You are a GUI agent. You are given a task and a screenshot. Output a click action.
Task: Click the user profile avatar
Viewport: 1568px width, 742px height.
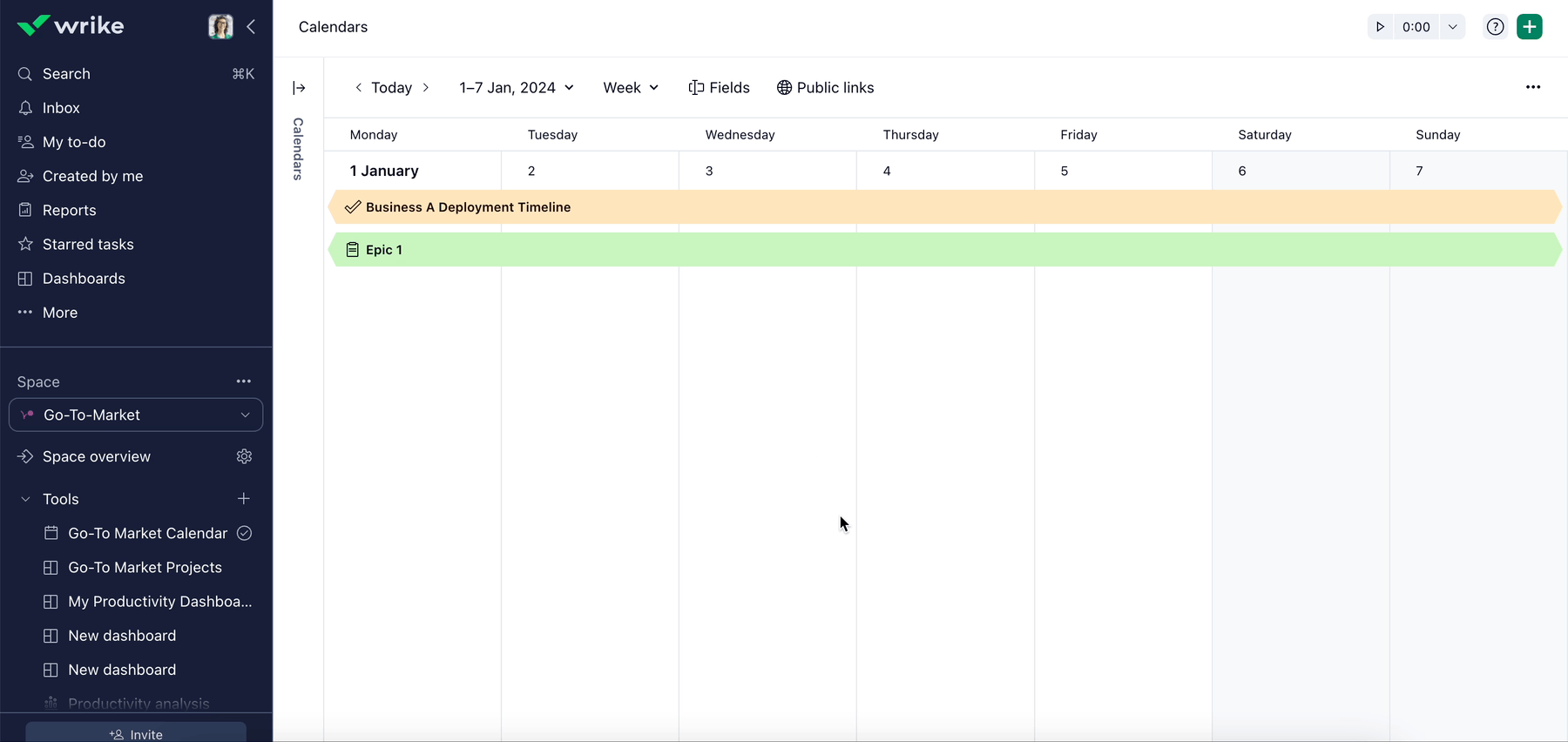[x=220, y=27]
